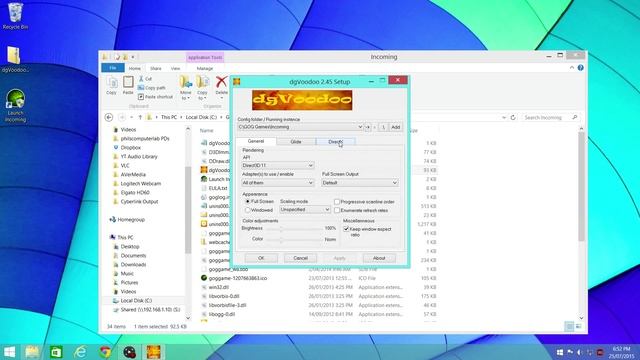Switch to the DirectX tab in dgVoodoo
Viewport: 640px width, 360px height.
(x=336, y=142)
